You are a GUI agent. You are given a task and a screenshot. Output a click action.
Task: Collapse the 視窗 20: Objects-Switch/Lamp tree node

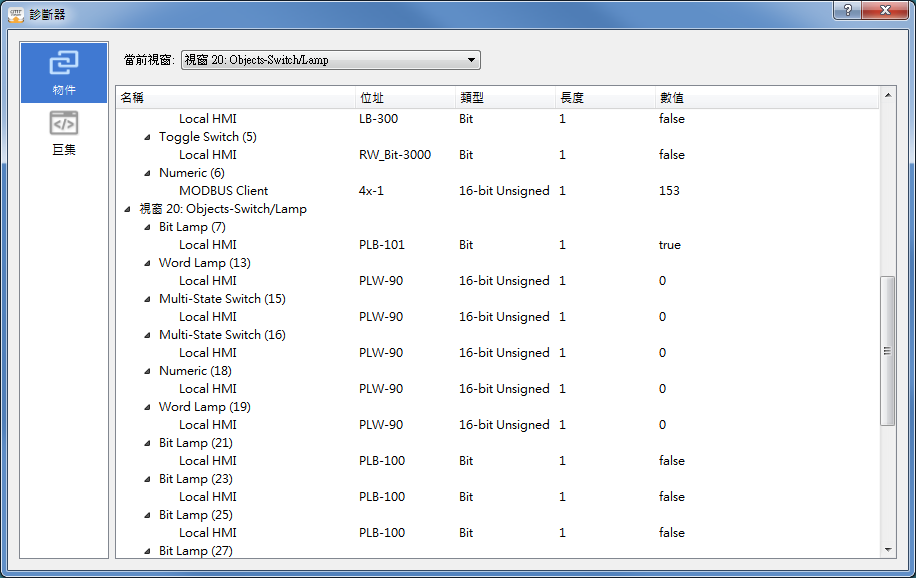(x=127, y=209)
